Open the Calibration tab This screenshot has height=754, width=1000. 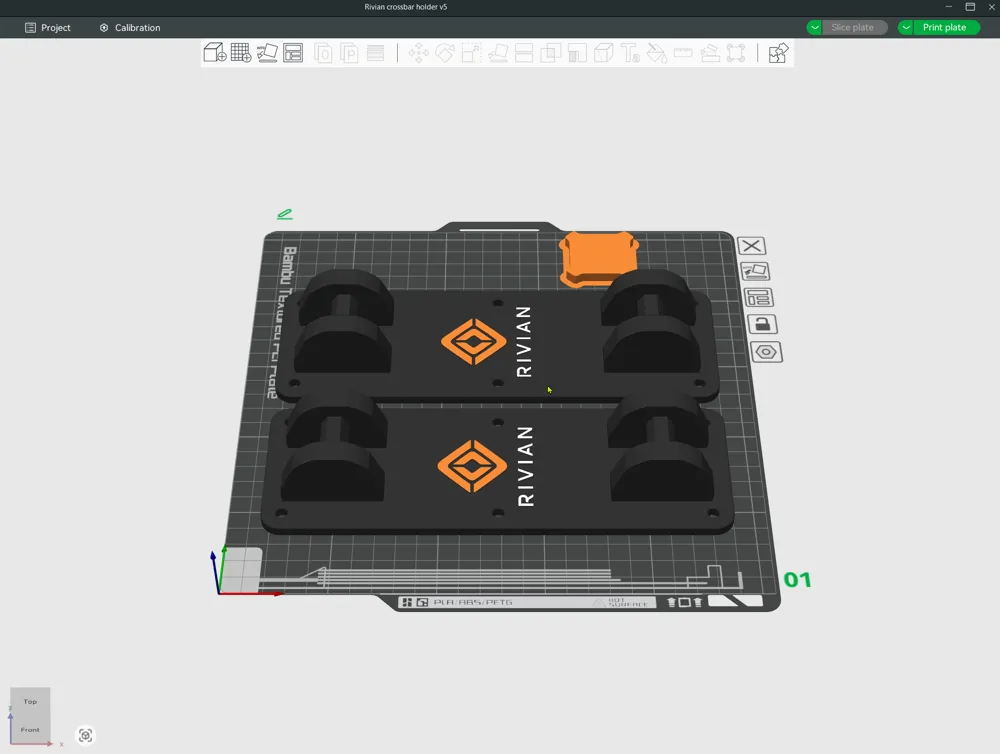(130, 27)
